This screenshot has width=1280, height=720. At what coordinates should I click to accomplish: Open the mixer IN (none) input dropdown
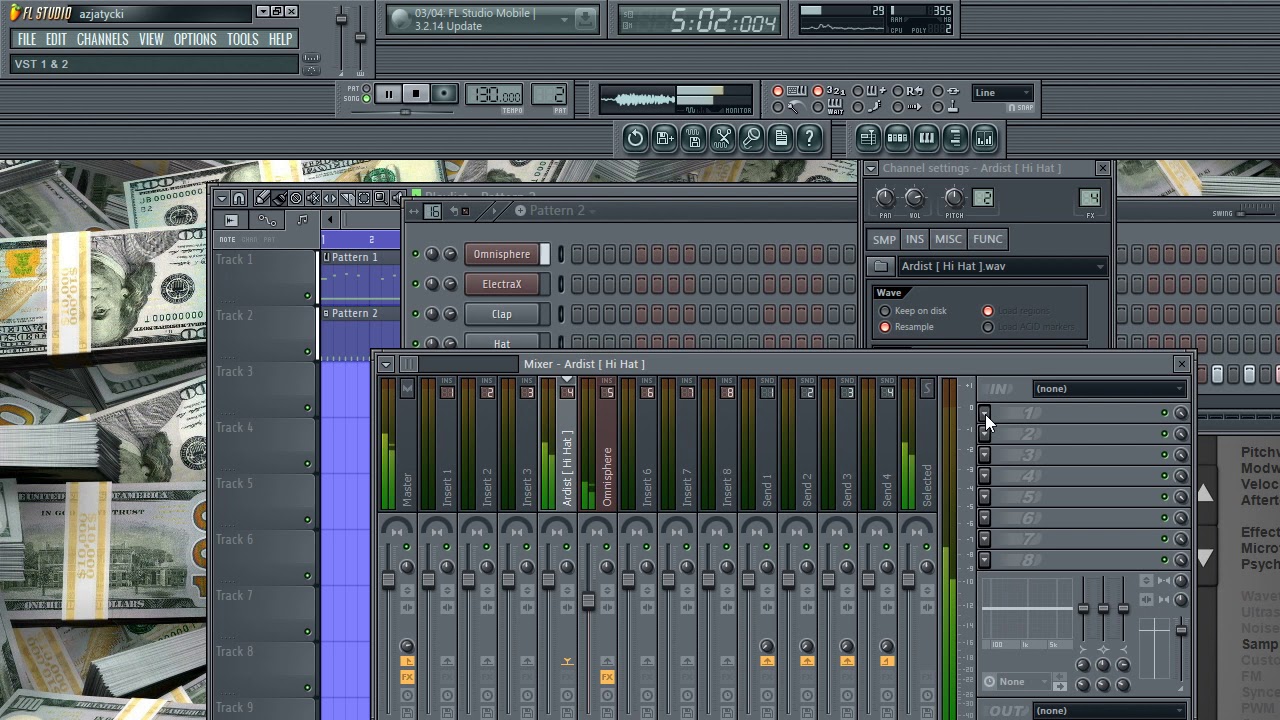point(1109,389)
